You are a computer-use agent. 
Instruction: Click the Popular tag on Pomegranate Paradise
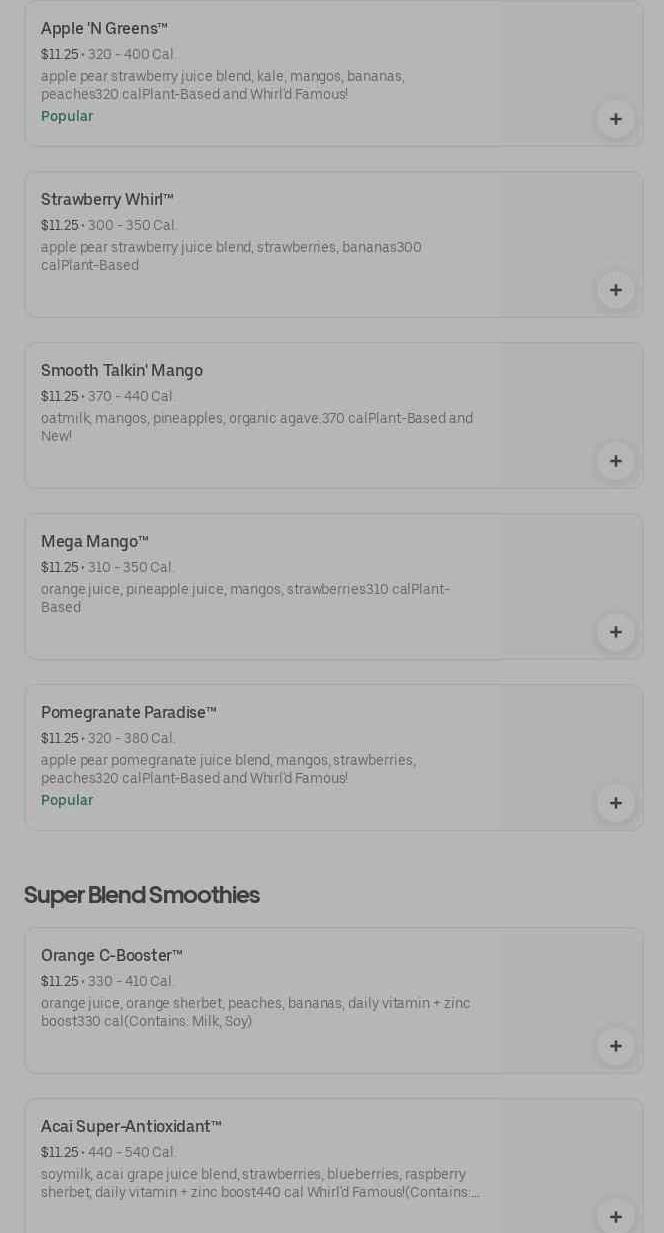coord(67,801)
